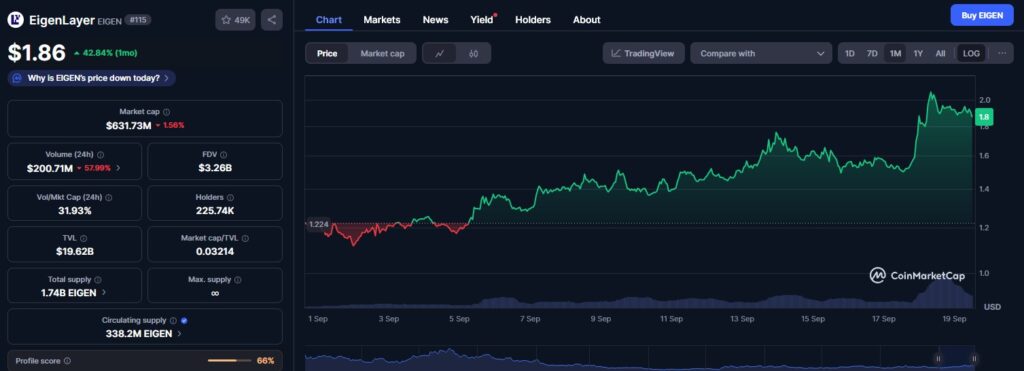
Task: Click the $1.86 price value
Action: pos(37,52)
